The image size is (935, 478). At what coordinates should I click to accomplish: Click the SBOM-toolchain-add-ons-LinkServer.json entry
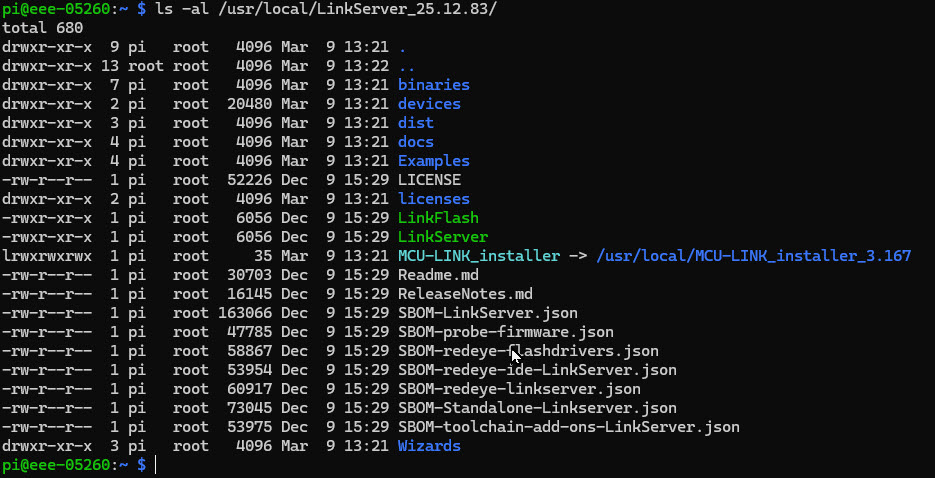click(568, 427)
